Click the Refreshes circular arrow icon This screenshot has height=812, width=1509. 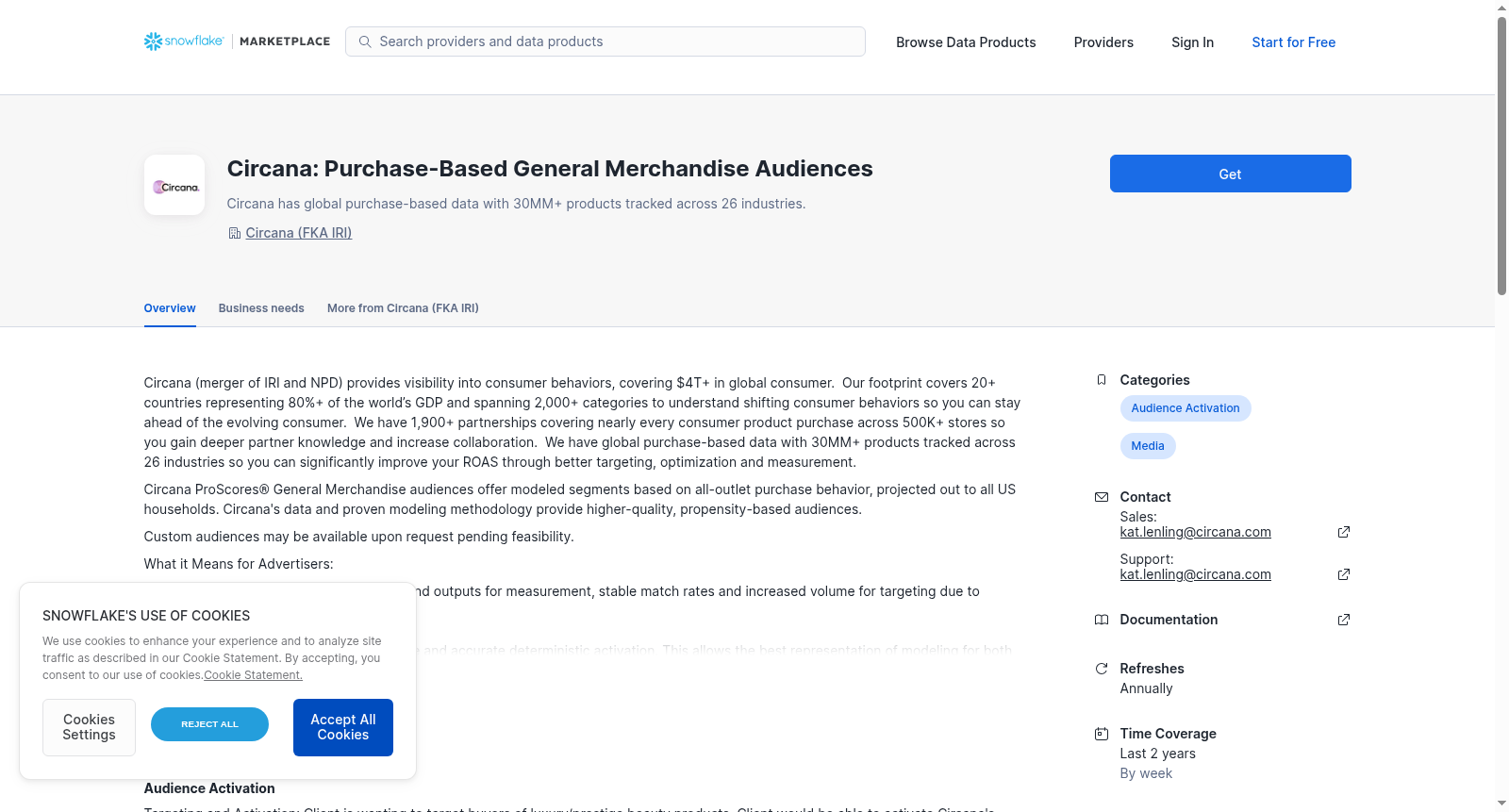[x=1102, y=669]
